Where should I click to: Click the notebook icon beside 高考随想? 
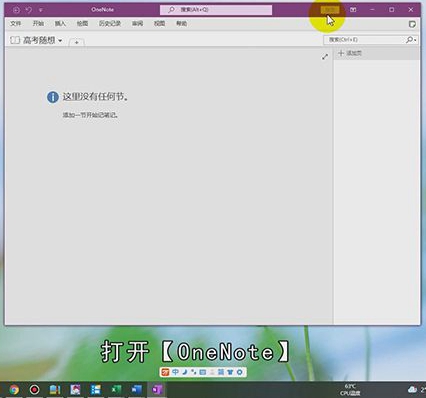point(15,40)
